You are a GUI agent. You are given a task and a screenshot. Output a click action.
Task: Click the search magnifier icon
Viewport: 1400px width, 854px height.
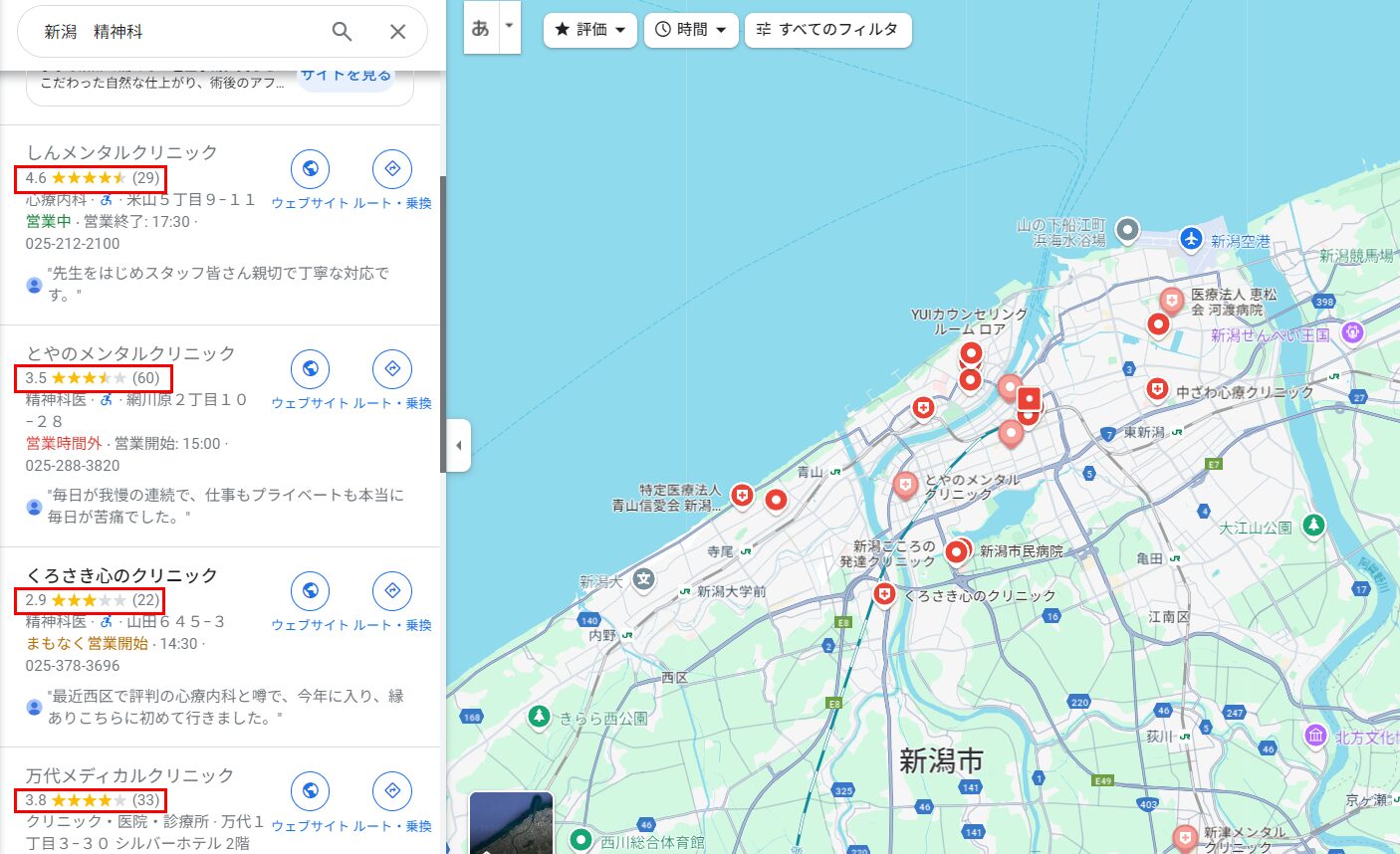pos(342,32)
